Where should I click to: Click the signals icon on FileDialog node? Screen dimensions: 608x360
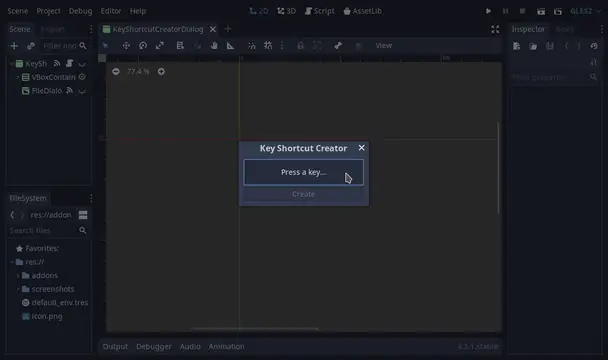point(69,90)
